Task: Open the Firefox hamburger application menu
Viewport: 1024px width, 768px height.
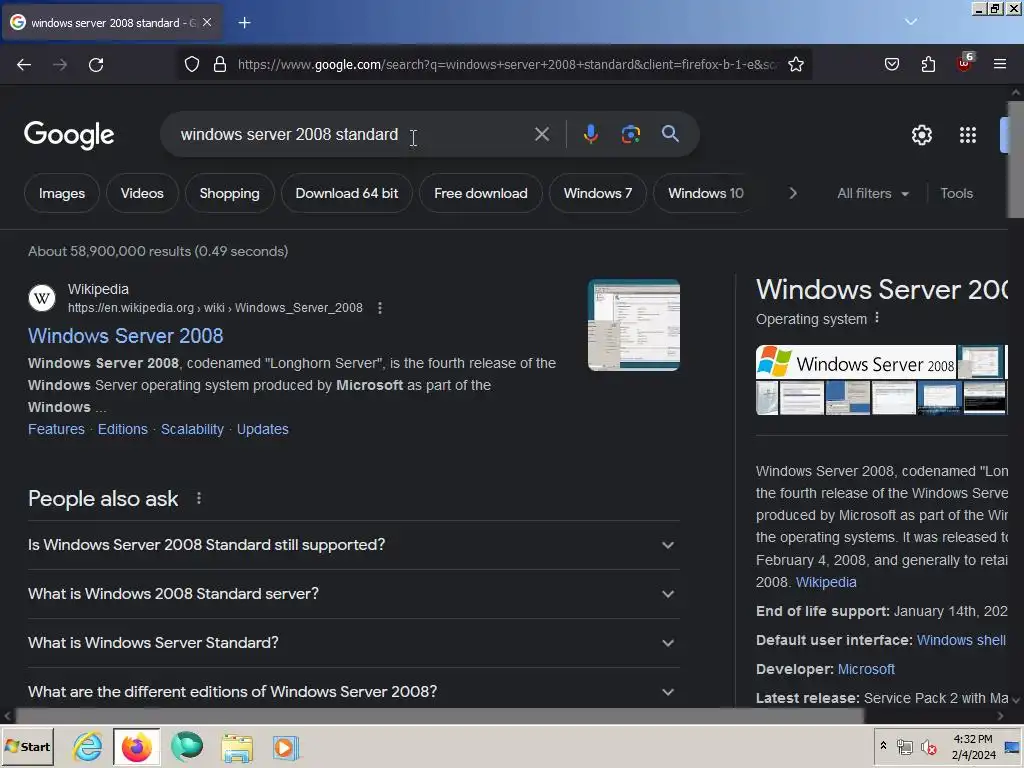Action: (1000, 65)
